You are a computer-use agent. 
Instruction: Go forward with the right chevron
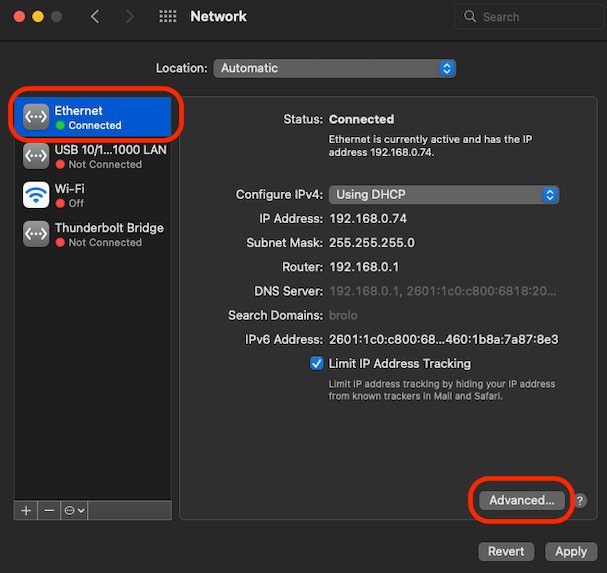point(130,17)
